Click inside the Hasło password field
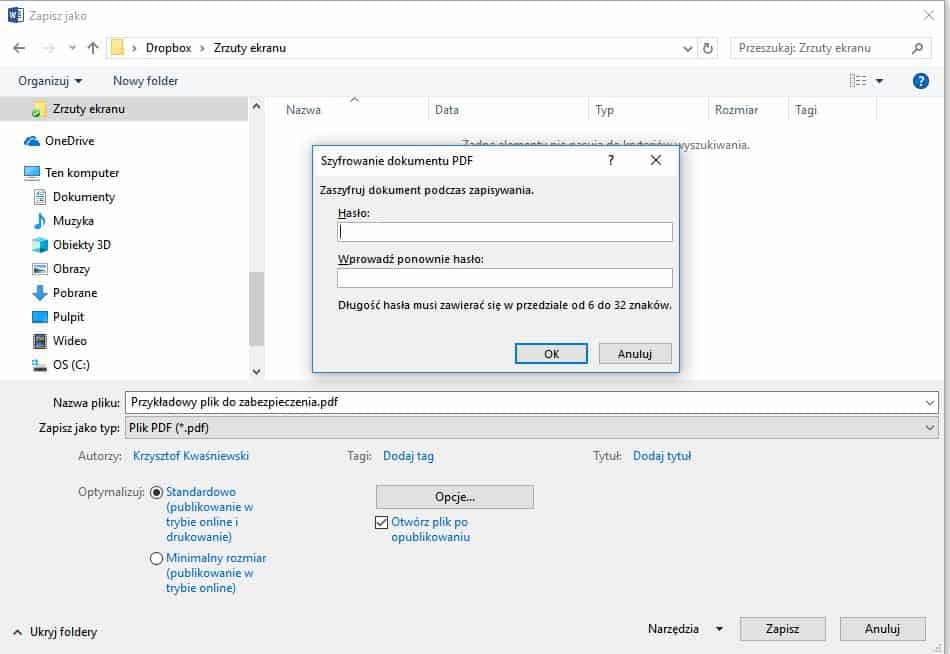 tap(504, 231)
